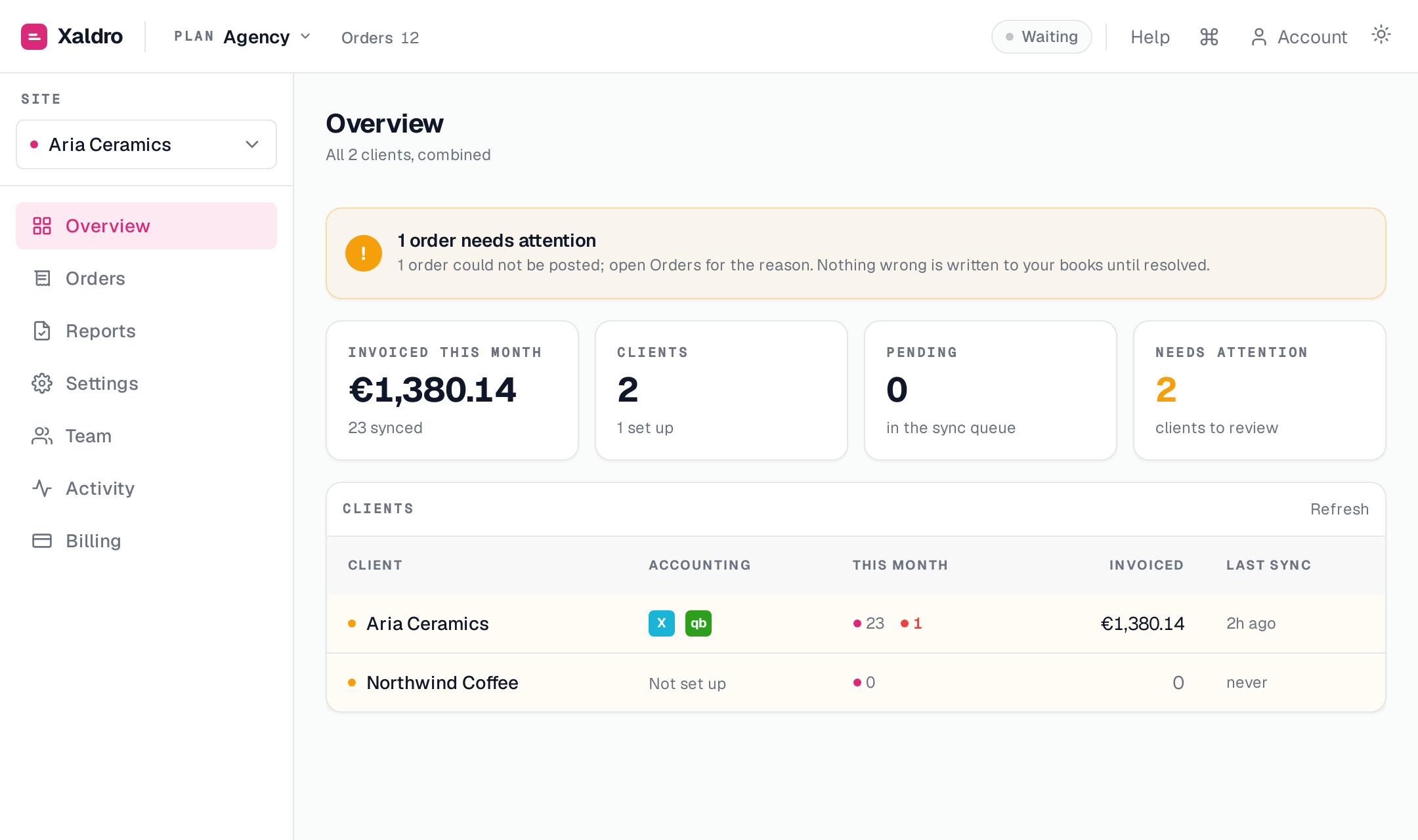1418x840 pixels.
Task: Click Orders 12 counter in header
Action: coord(380,38)
